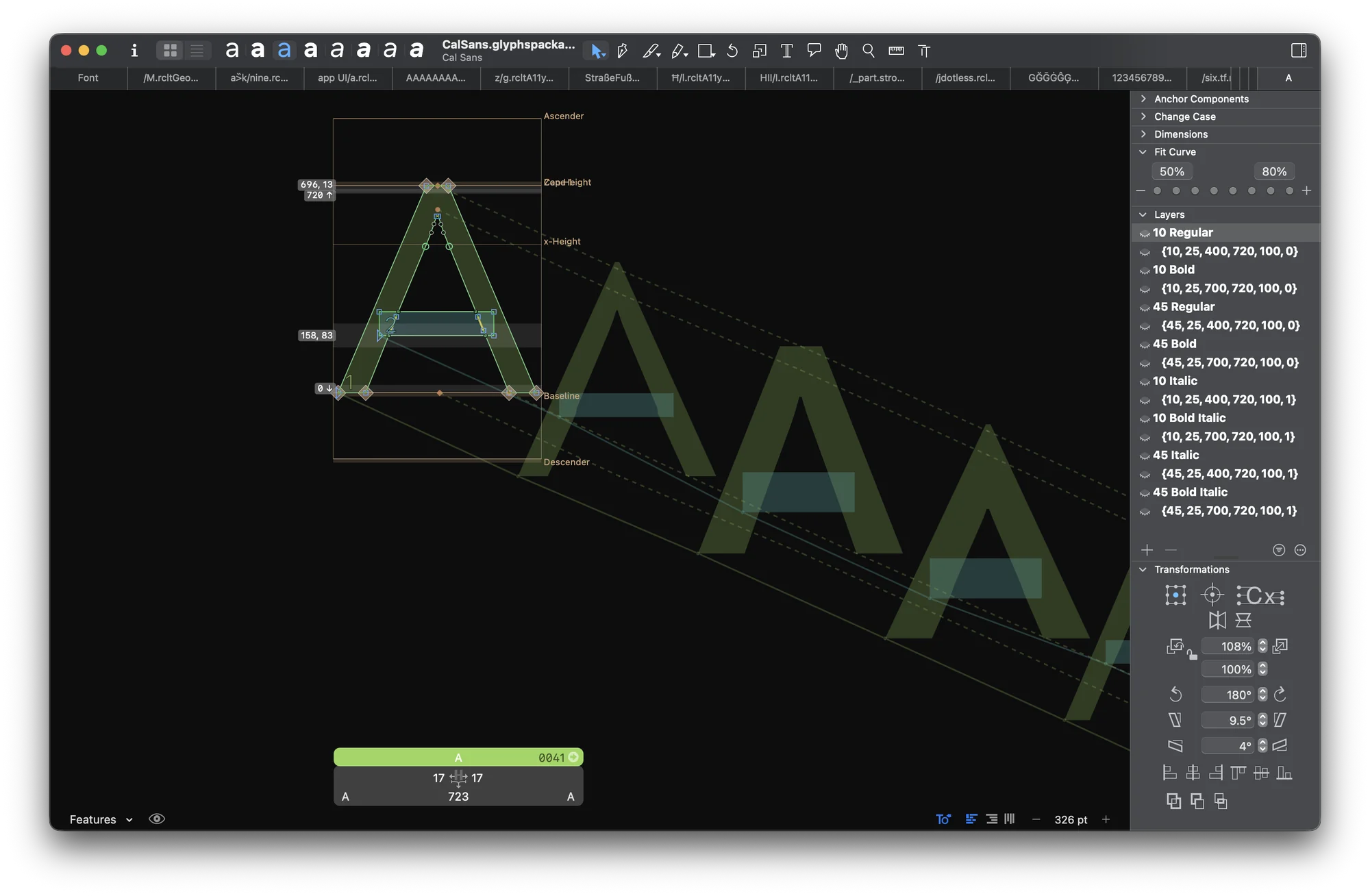Screen dimensions: 1370x896
Task: Open the Features dropdown
Action: (101, 819)
